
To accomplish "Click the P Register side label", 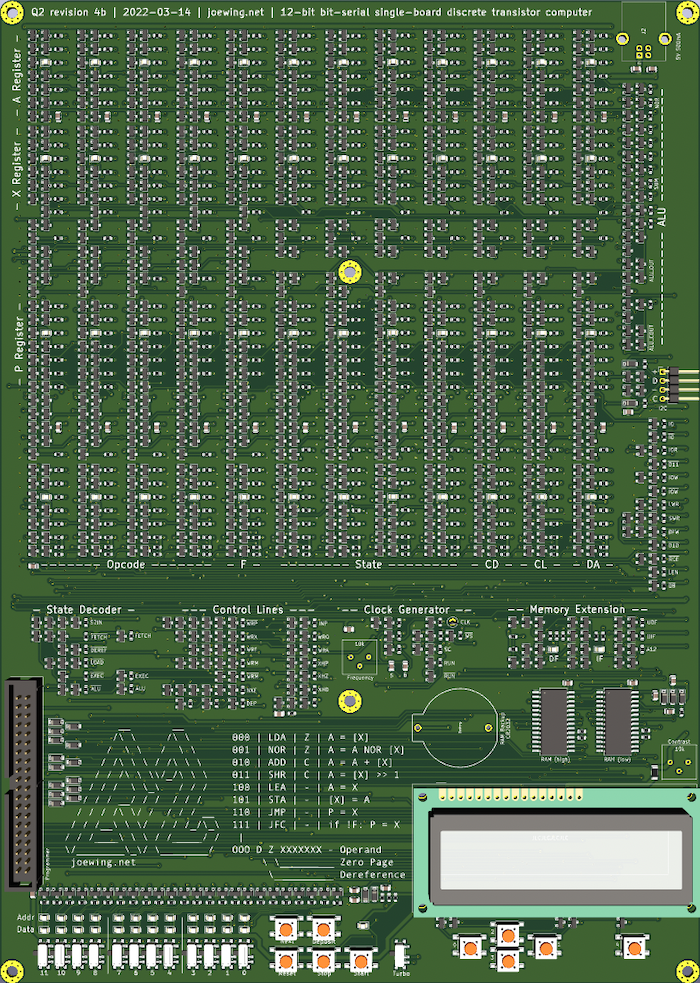I will (x=19, y=344).
